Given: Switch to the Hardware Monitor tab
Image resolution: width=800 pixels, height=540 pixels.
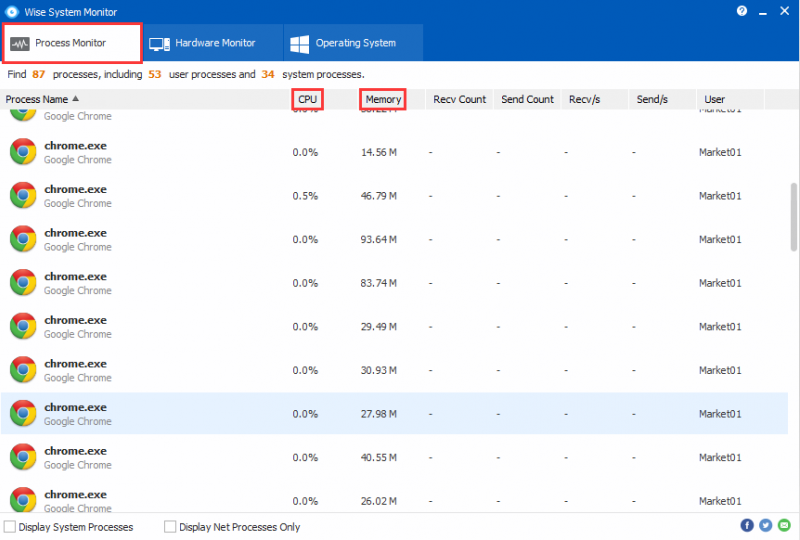Looking at the screenshot, I should tap(213, 43).
